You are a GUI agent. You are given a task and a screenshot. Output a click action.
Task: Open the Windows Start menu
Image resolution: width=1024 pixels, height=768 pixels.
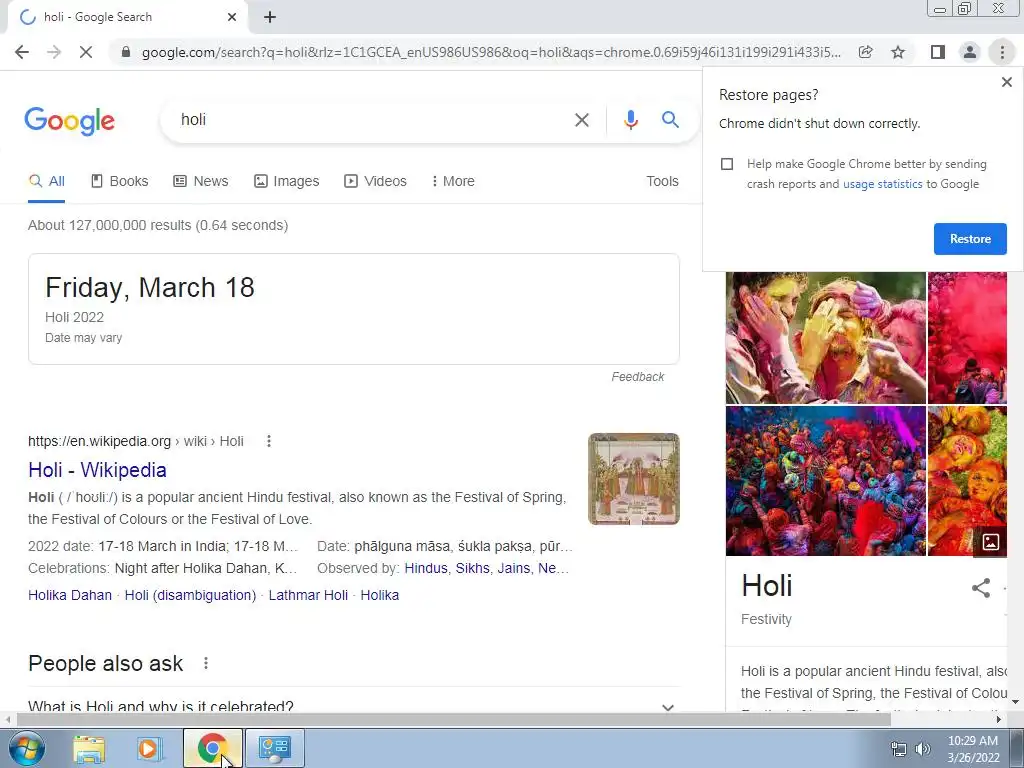(x=26, y=748)
